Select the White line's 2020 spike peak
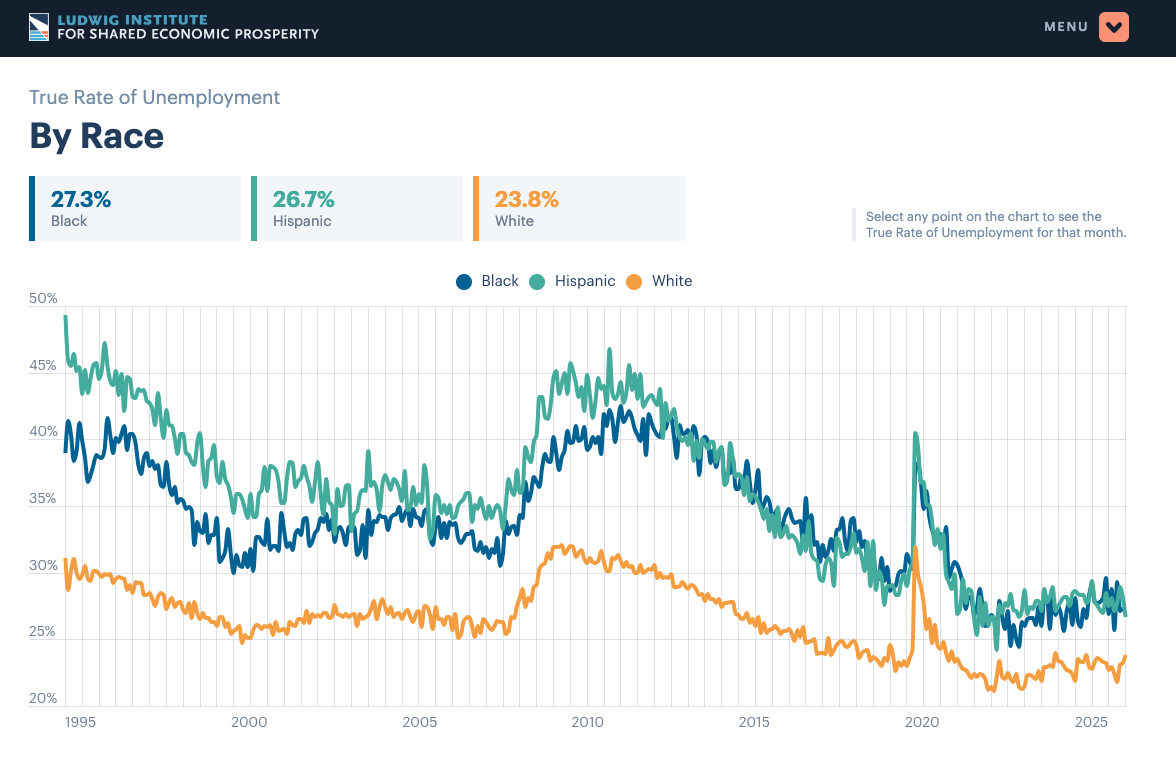The height and width of the screenshot is (760, 1176). tap(916, 548)
